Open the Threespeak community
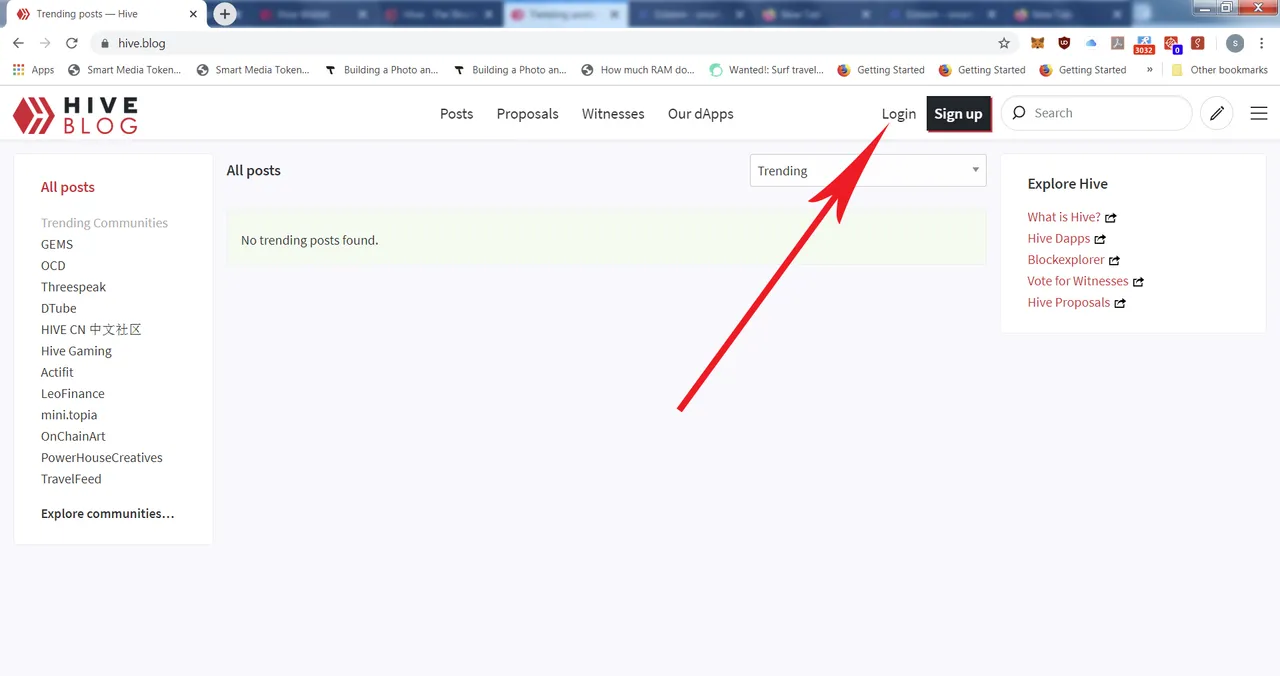1280x676 pixels. click(73, 287)
